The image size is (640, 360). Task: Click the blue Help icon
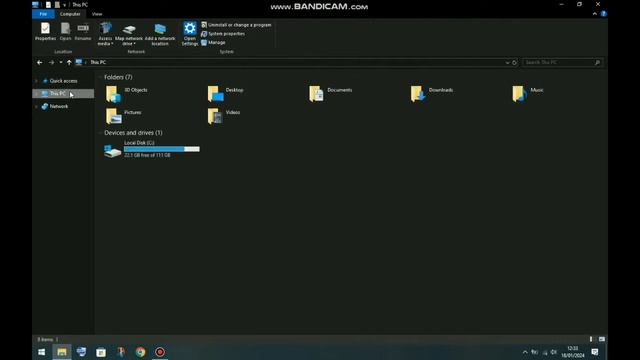(604, 14)
